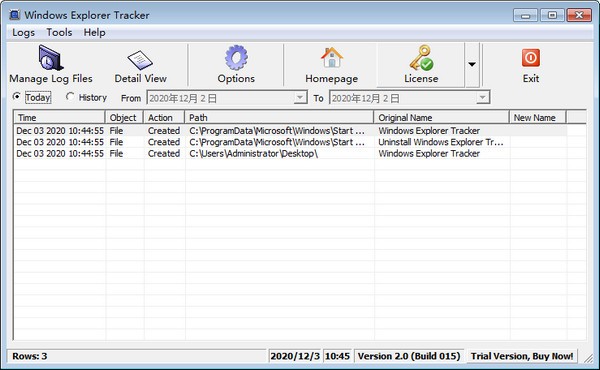Go to Homepage via house icon
The height and width of the screenshot is (370, 600).
click(x=332, y=57)
